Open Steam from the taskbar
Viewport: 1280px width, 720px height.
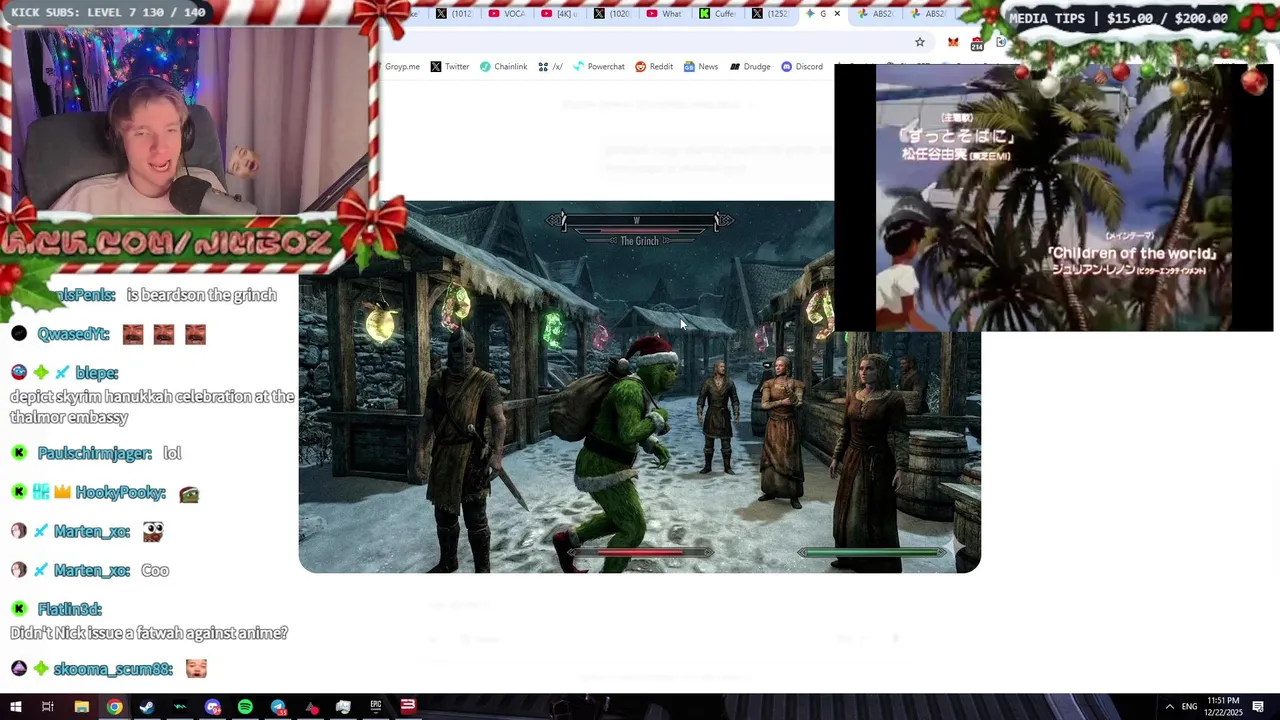[147, 707]
